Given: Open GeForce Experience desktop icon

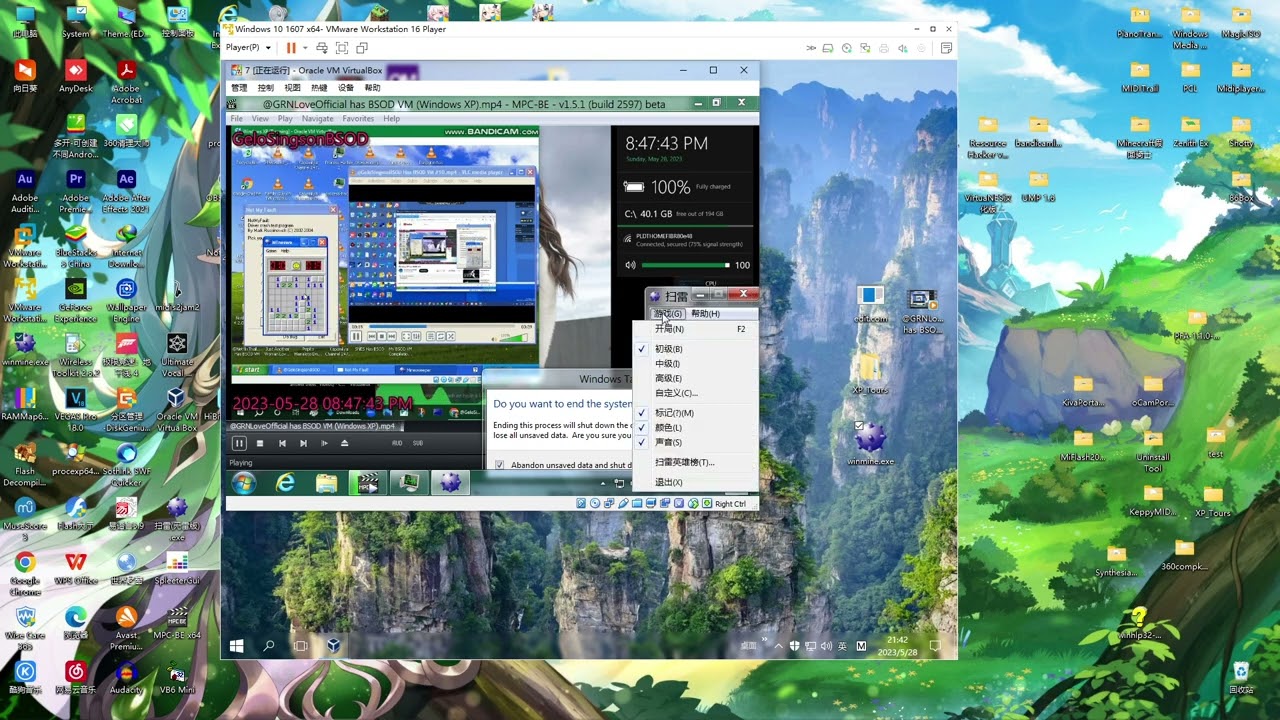Looking at the screenshot, I should click(76, 300).
